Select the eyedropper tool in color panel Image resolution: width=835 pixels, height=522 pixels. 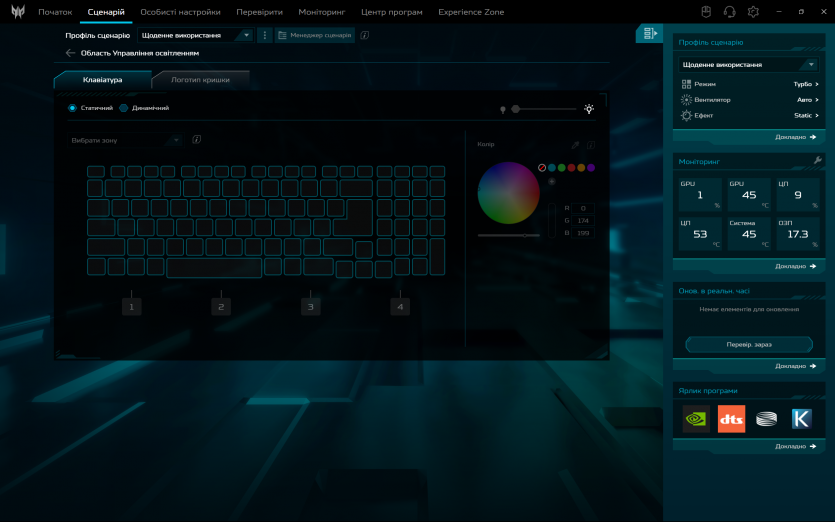[575, 145]
